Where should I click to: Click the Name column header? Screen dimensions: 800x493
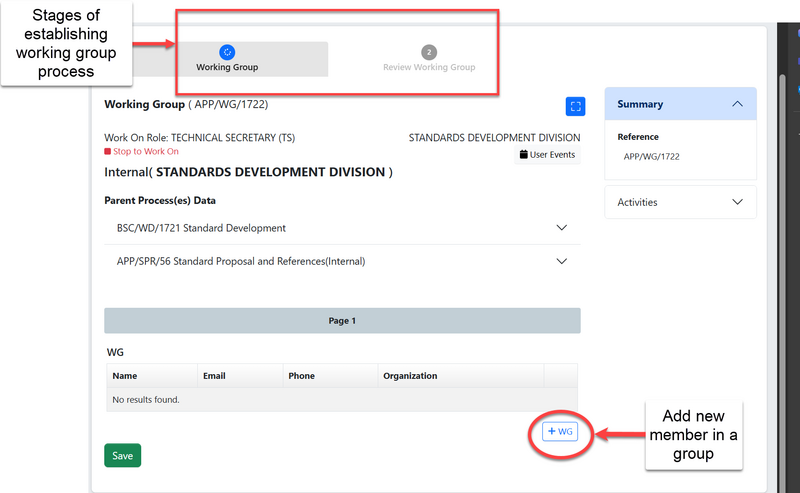(125, 376)
